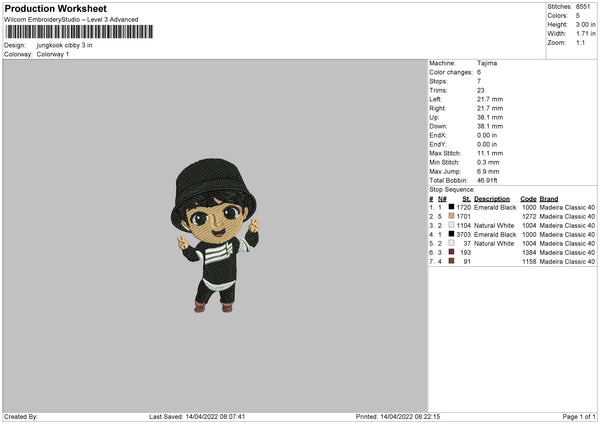The image size is (600, 424).
Task: Click the 'Created By:' footer label
Action: pyautogui.click(x=21, y=417)
